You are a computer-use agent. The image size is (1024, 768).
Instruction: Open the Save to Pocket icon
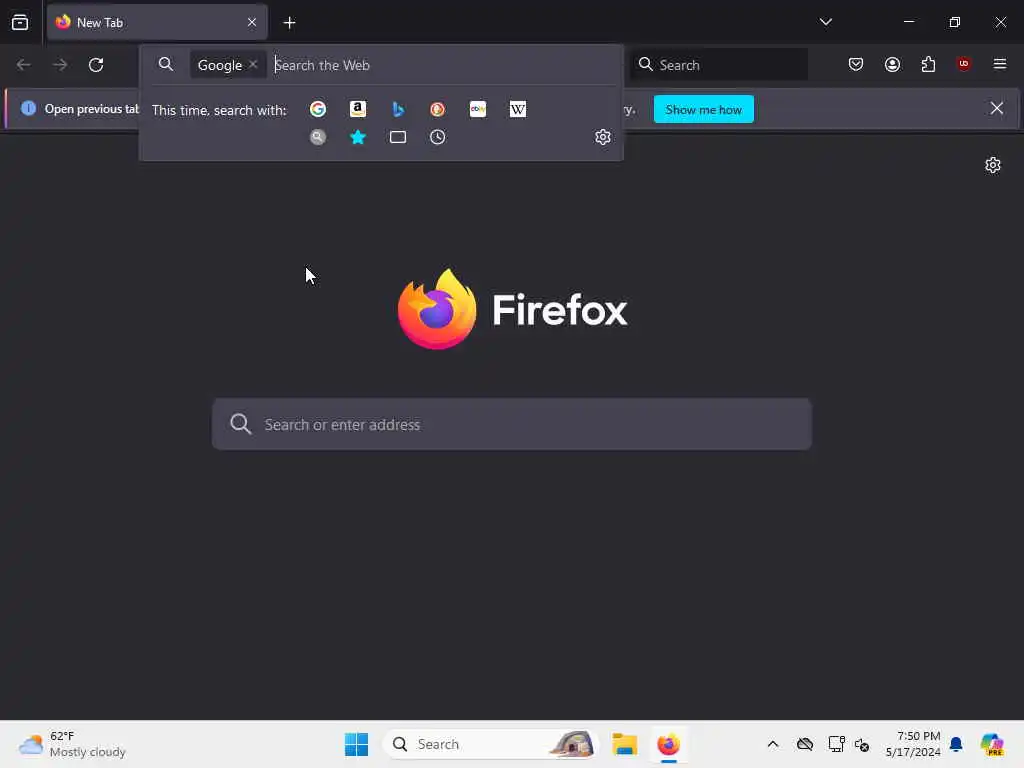pos(856,64)
